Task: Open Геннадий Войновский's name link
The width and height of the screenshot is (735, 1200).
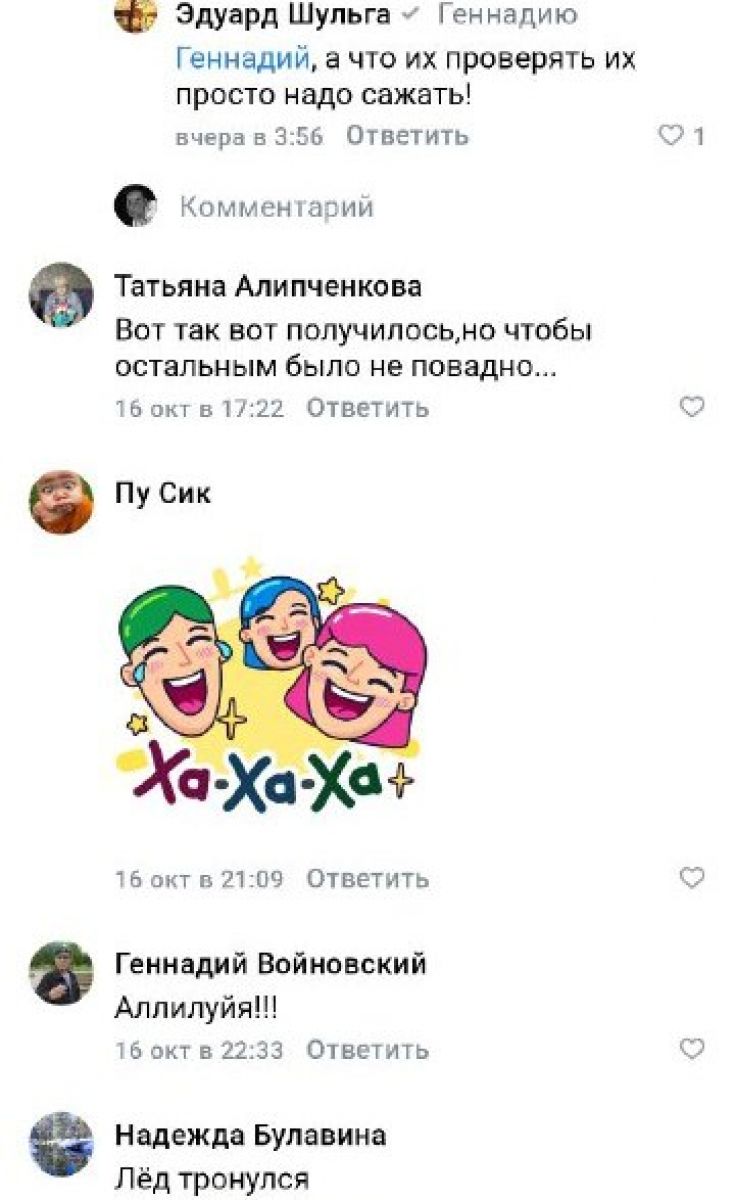Action: [x=271, y=963]
